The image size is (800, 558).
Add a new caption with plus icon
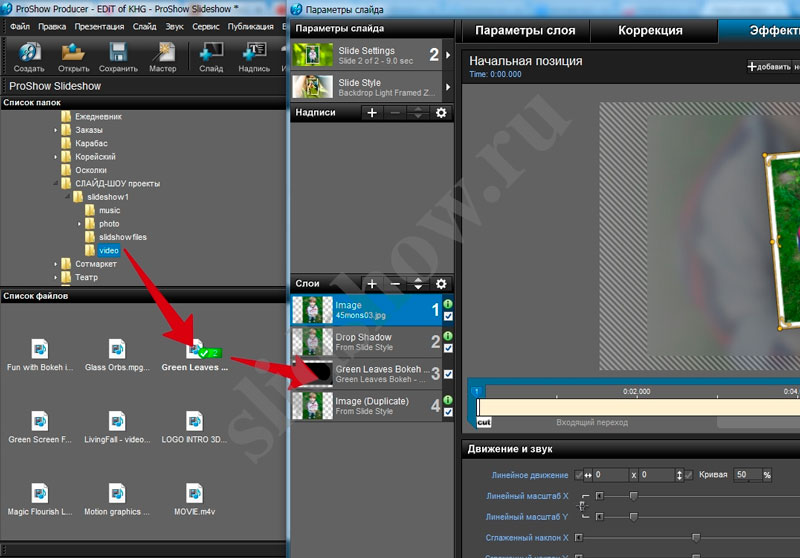[x=372, y=113]
